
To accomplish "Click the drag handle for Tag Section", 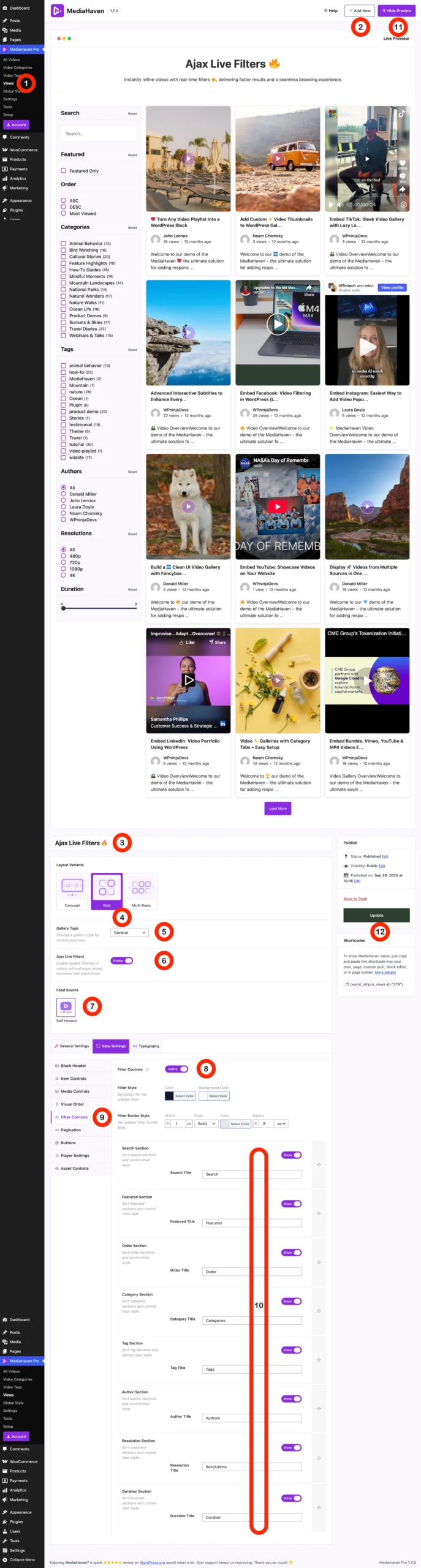I will click(x=319, y=1360).
